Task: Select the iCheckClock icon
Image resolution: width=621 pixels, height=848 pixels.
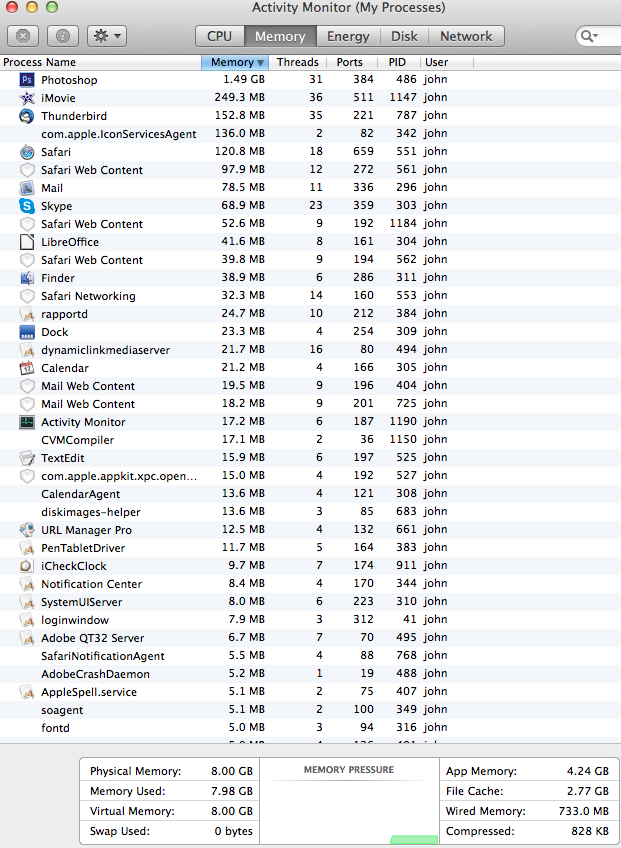Action: [27, 566]
